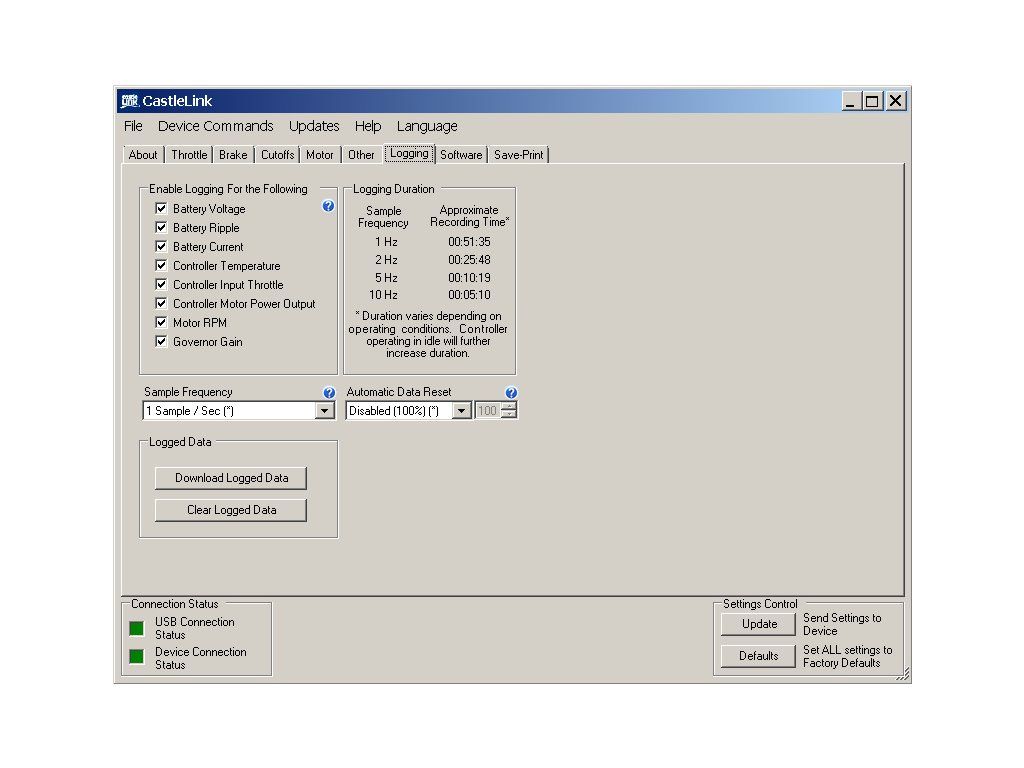Image resolution: width=1024 pixels, height=768 pixels.
Task: Uncheck the Battery Voltage checkbox
Action: tap(161, 209)
